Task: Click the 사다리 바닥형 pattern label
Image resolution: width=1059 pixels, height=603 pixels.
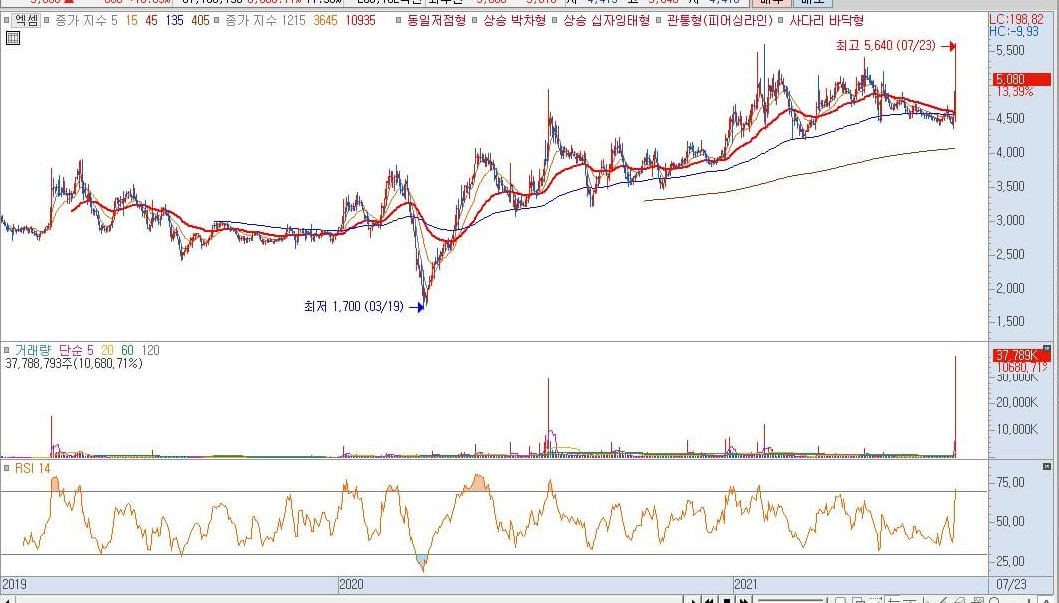Action: pos(827,20)
